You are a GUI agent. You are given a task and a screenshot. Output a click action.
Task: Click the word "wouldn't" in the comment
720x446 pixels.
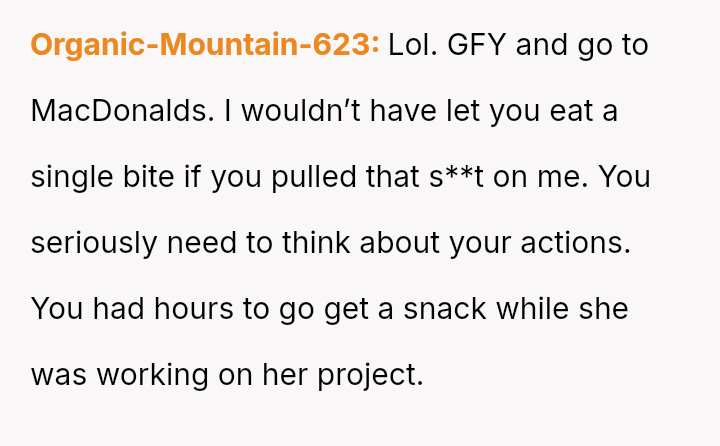(x=301, y=111)
